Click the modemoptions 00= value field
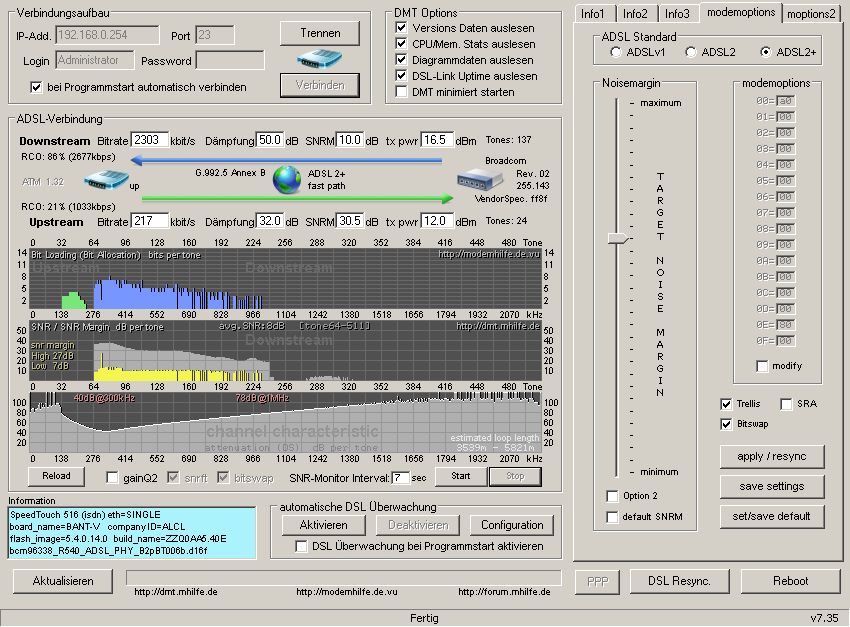The height and width of the screenshot is (627, 850). click(x=785, y=101)
